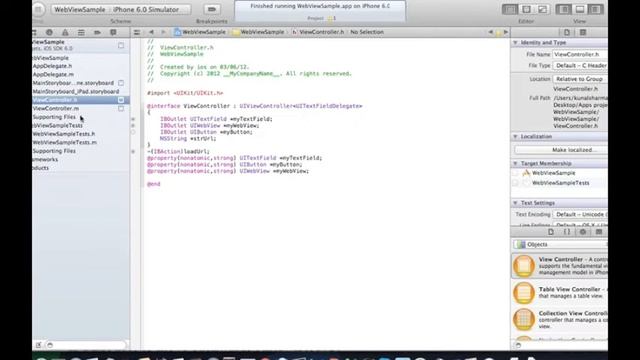Click the status showing Finished running WebViewSample.app
Viewport: 640px width, 360px height.
click(320, 6)
